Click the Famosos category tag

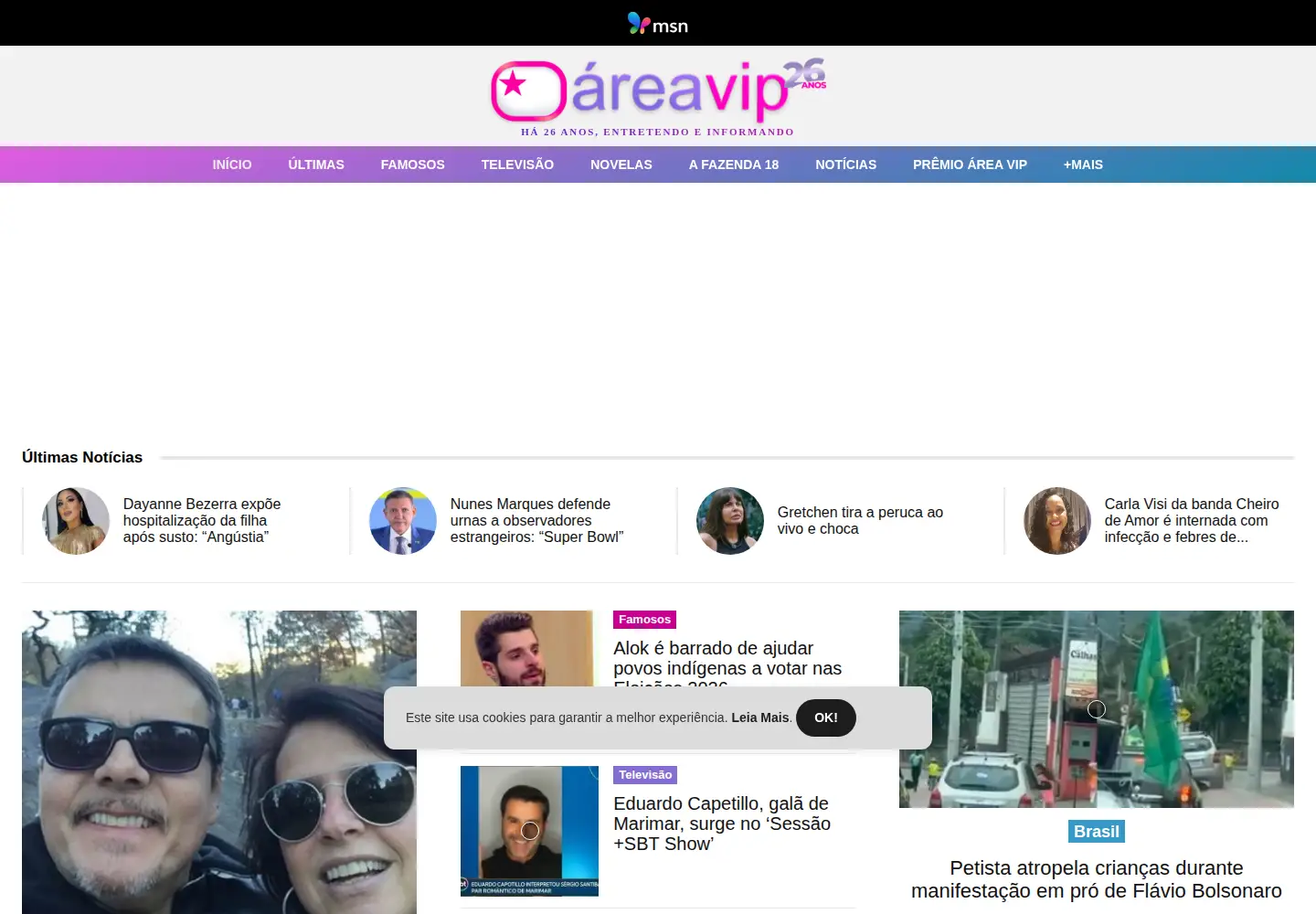click(644, 620)
